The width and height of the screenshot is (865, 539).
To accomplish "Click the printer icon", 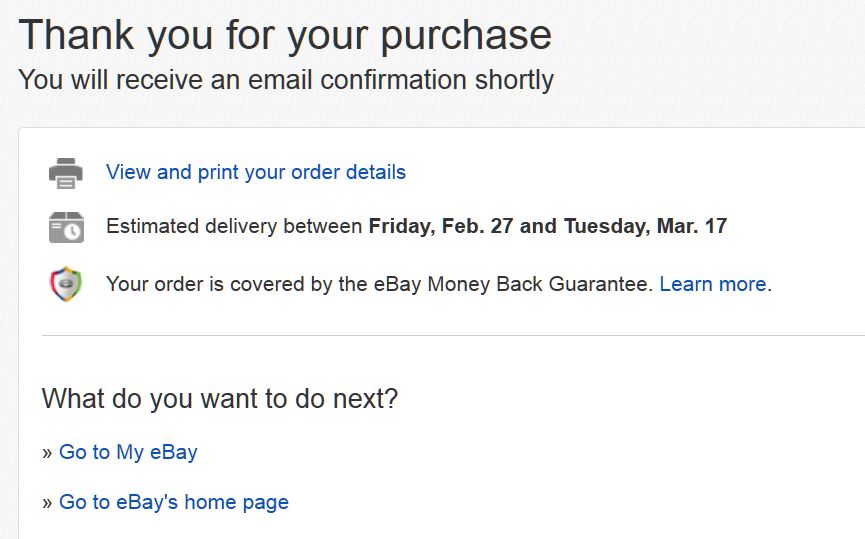I will [x=66, y=172].
